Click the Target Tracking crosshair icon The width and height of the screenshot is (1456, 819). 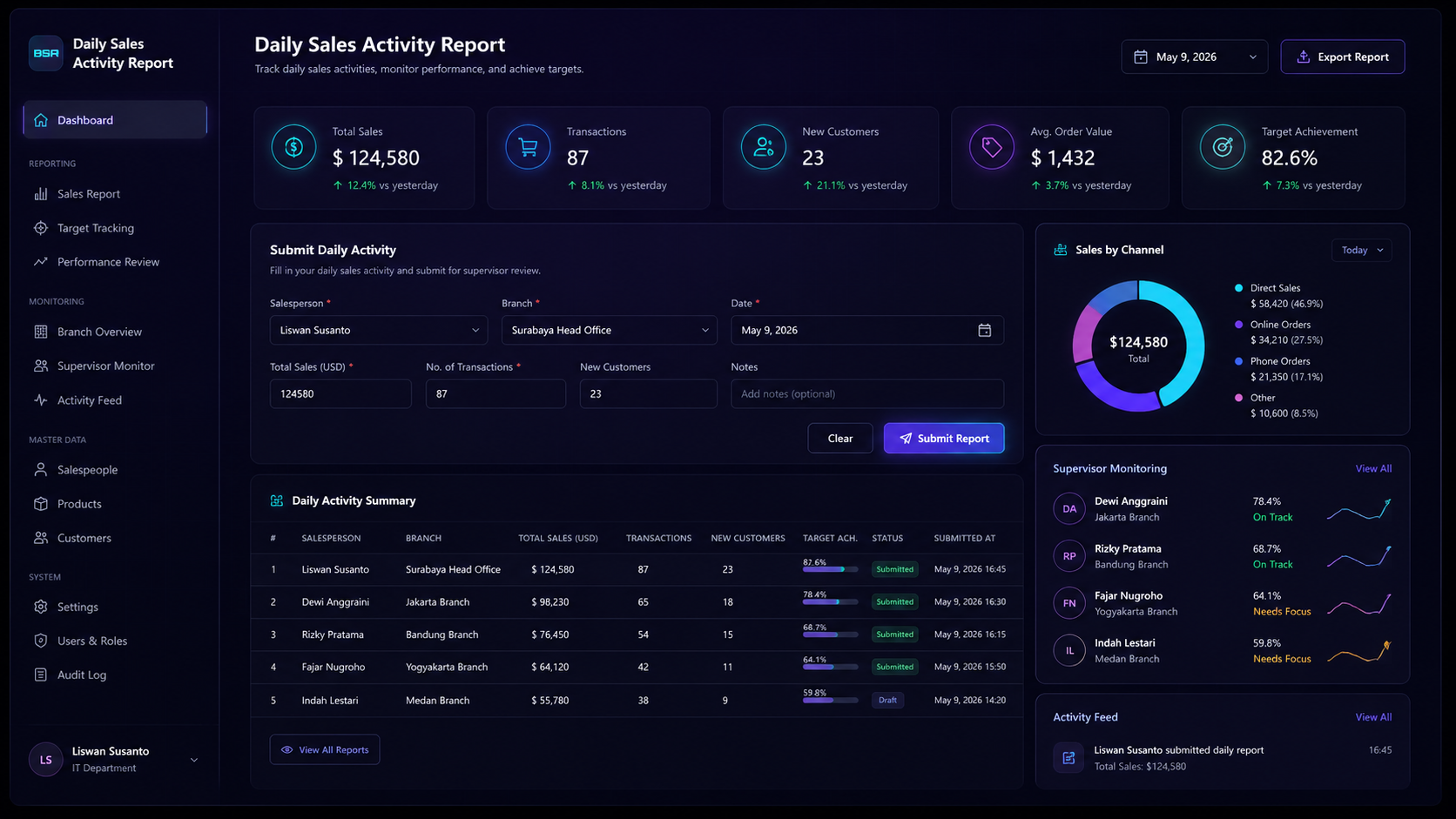(41, 228)
